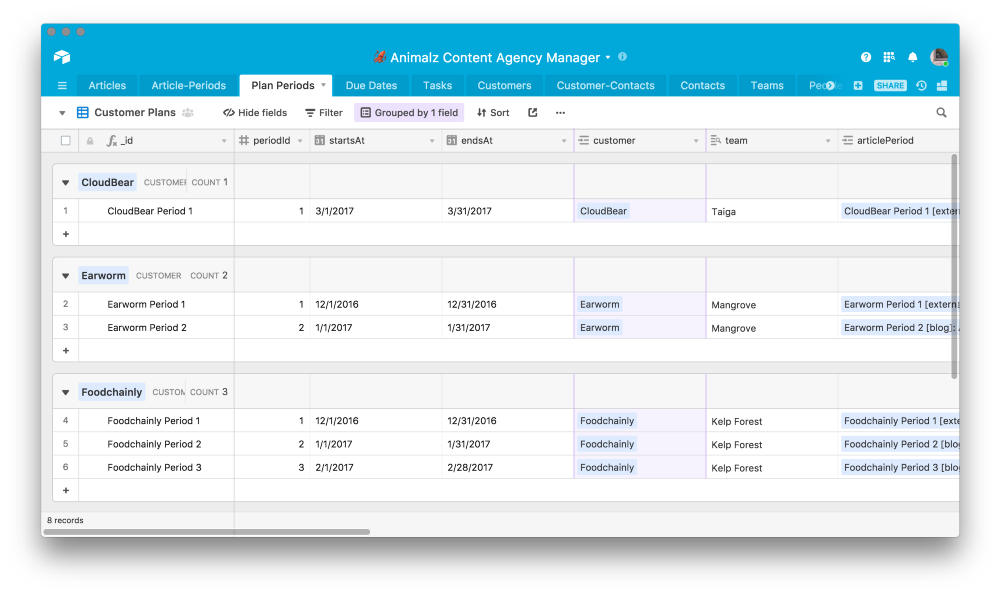This screenshot has width=1000, height=595.
Task: Click the lookup icon of team field
Action: point(716,140)
